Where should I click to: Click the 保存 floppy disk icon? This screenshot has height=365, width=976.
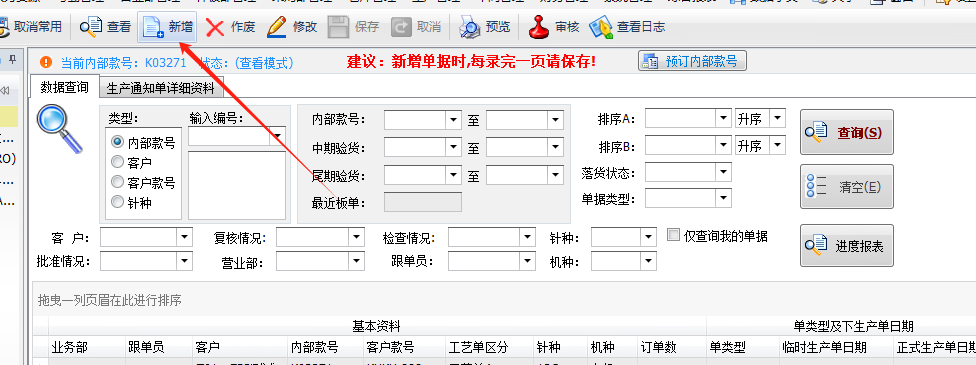339,27
